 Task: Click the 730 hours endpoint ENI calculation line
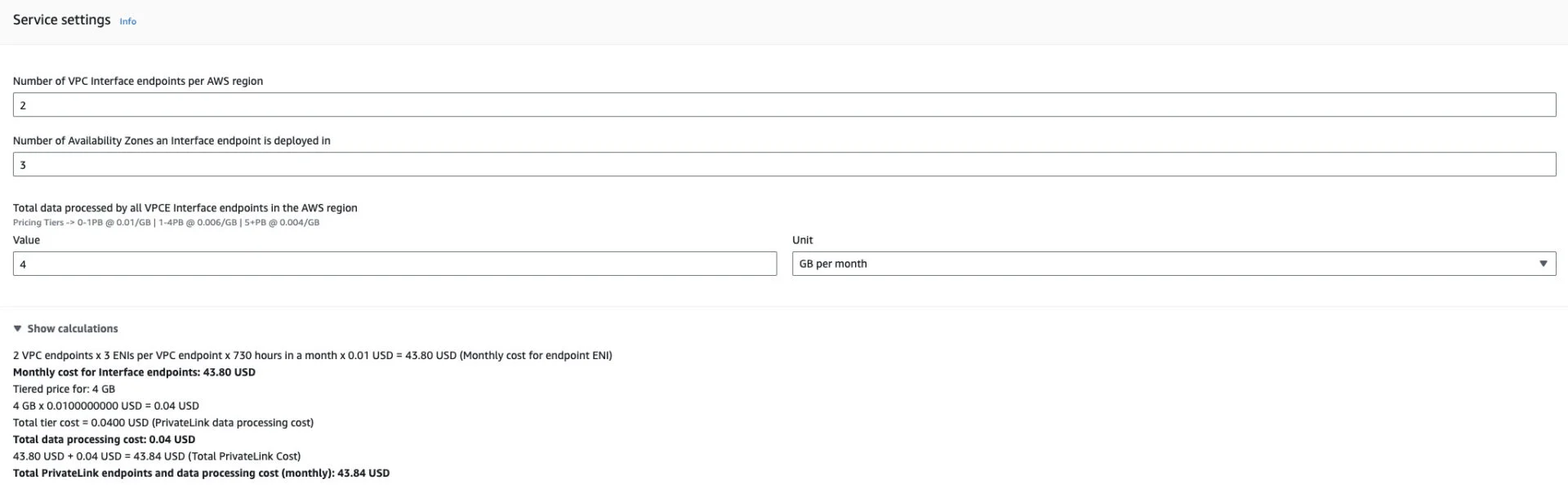pos(312,356)
